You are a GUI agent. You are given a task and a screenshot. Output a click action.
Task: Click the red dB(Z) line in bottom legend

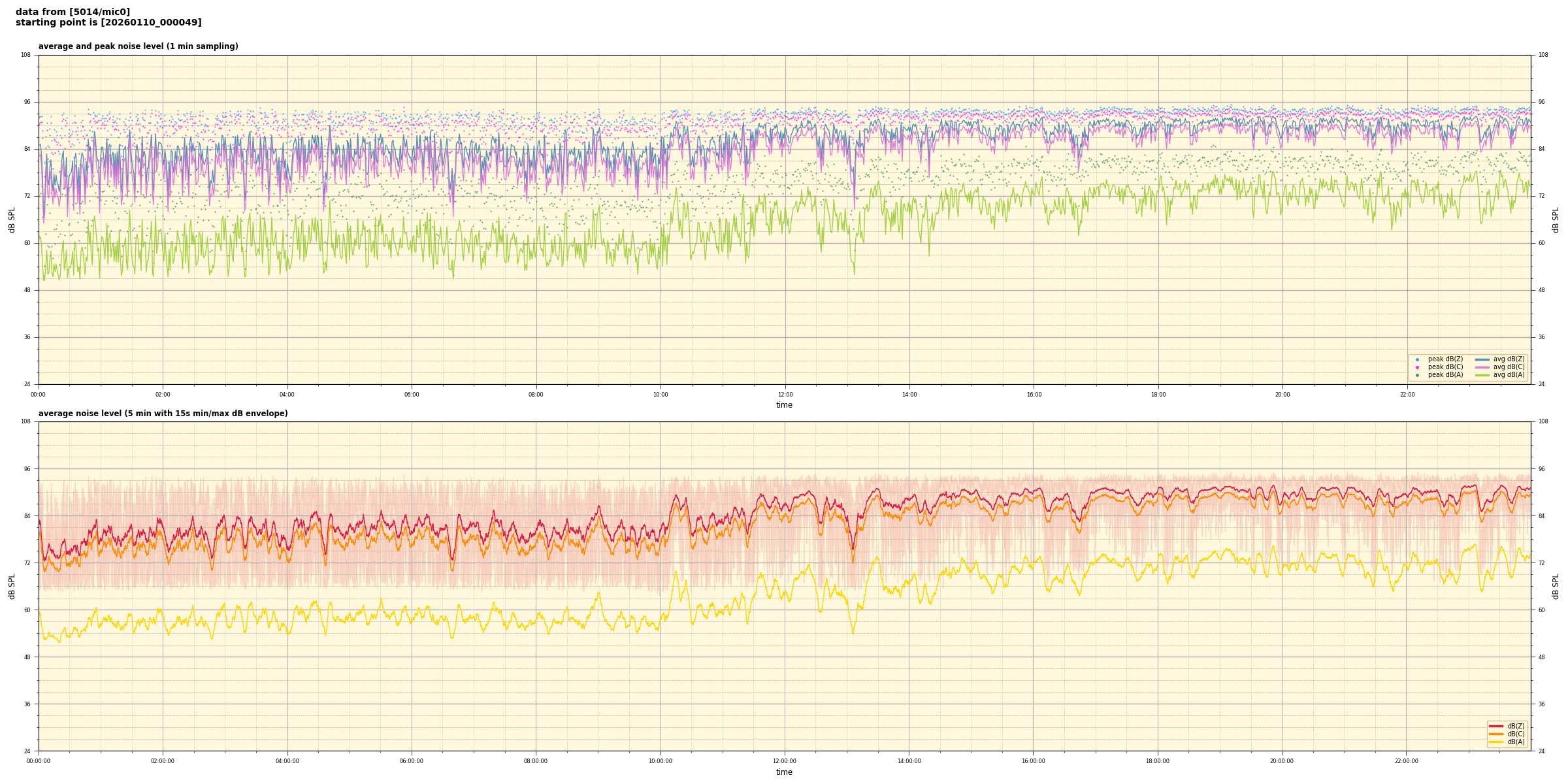coord(1496,726)
